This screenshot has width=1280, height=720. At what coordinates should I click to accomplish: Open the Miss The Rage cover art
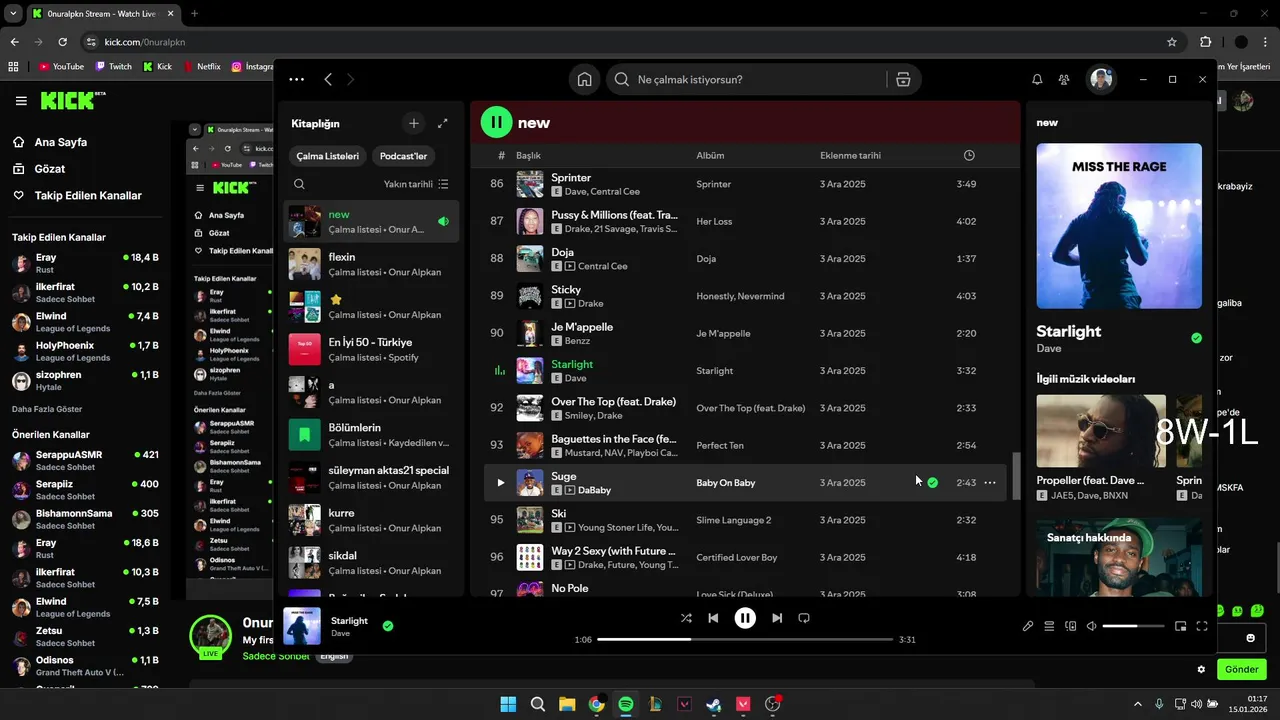pos(1119,226)
